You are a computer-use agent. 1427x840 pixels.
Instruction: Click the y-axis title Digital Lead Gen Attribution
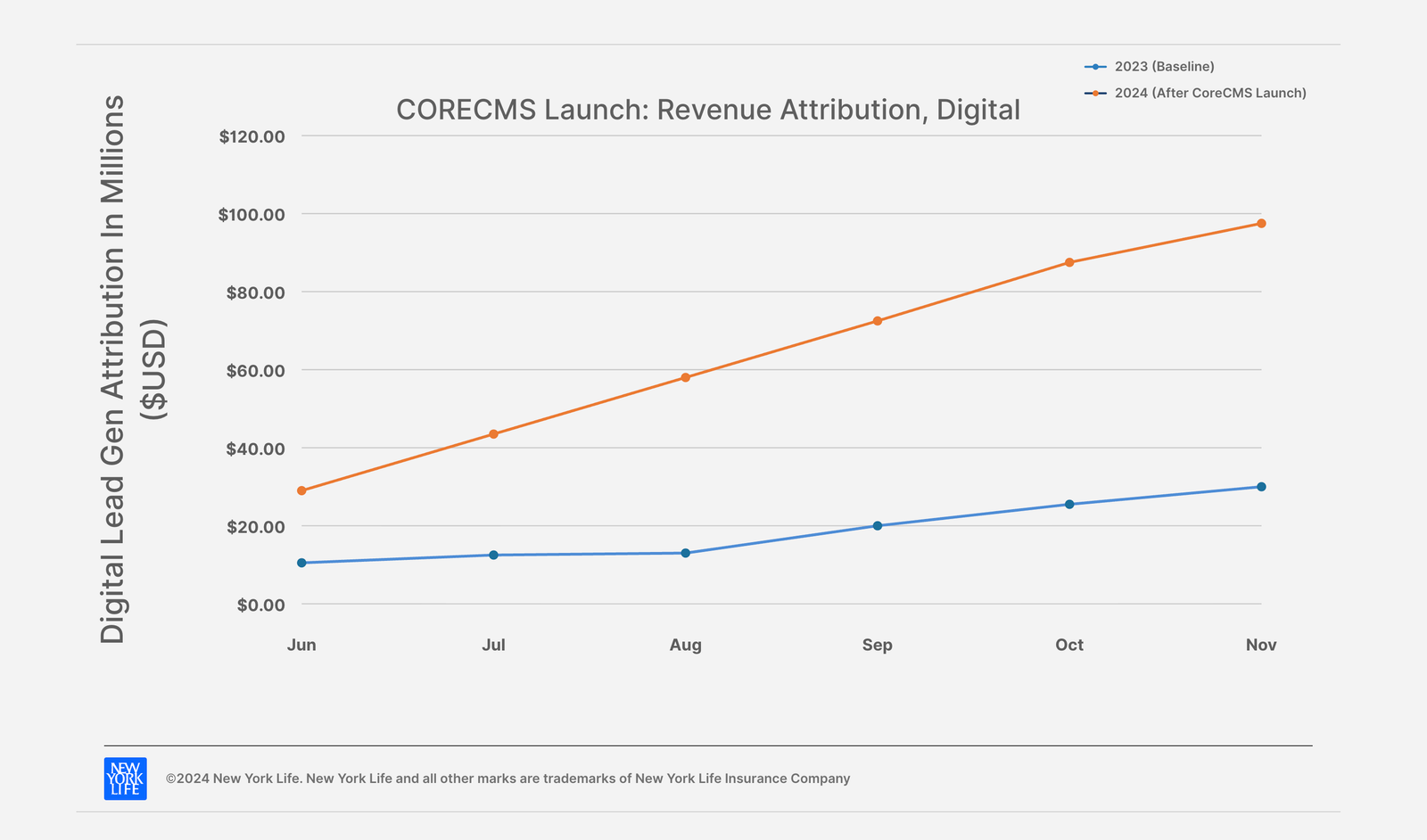coord(132,369)
